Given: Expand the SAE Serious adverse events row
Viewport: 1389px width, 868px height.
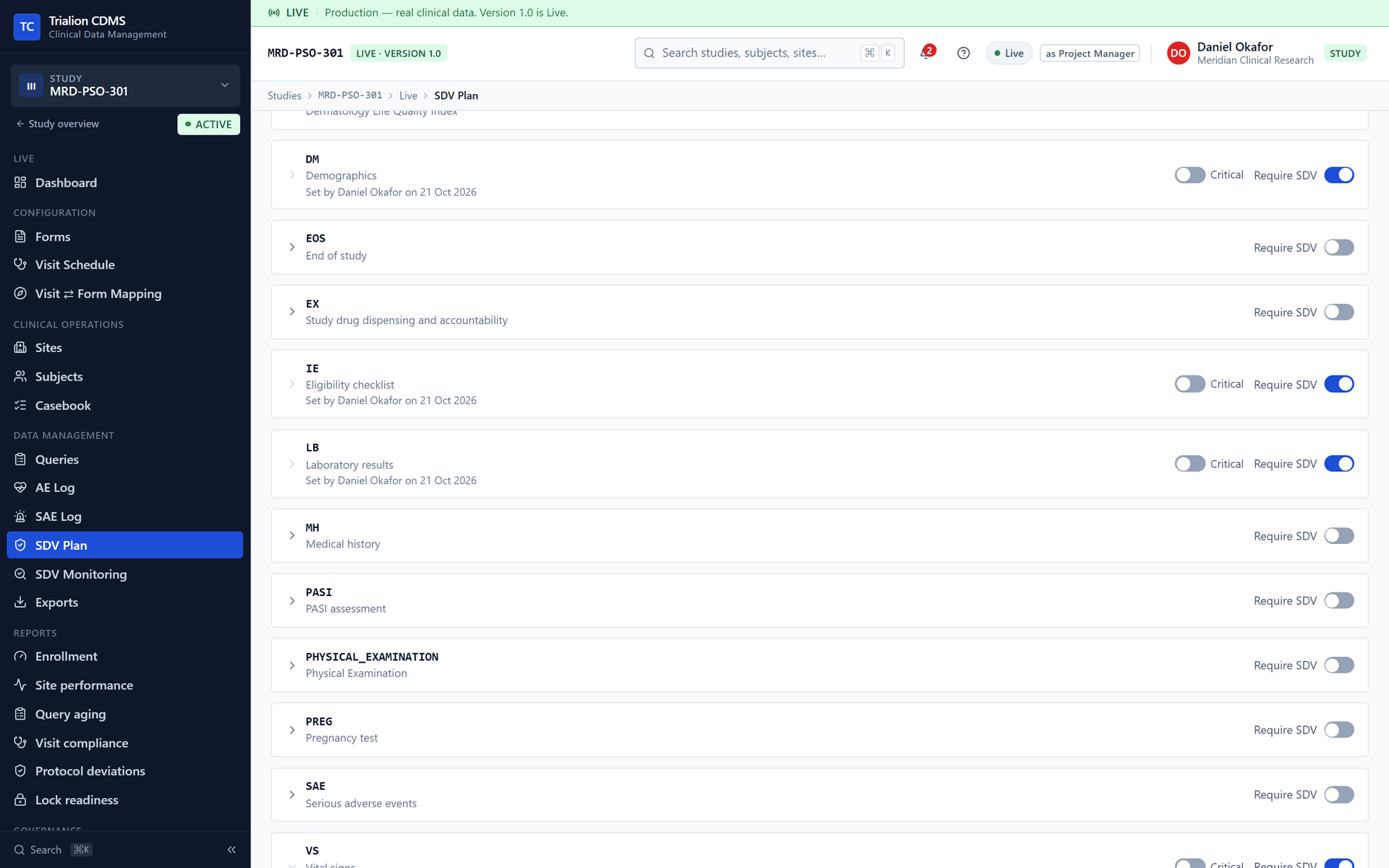Looking at the screenshot, I should (x=292, y=794).
